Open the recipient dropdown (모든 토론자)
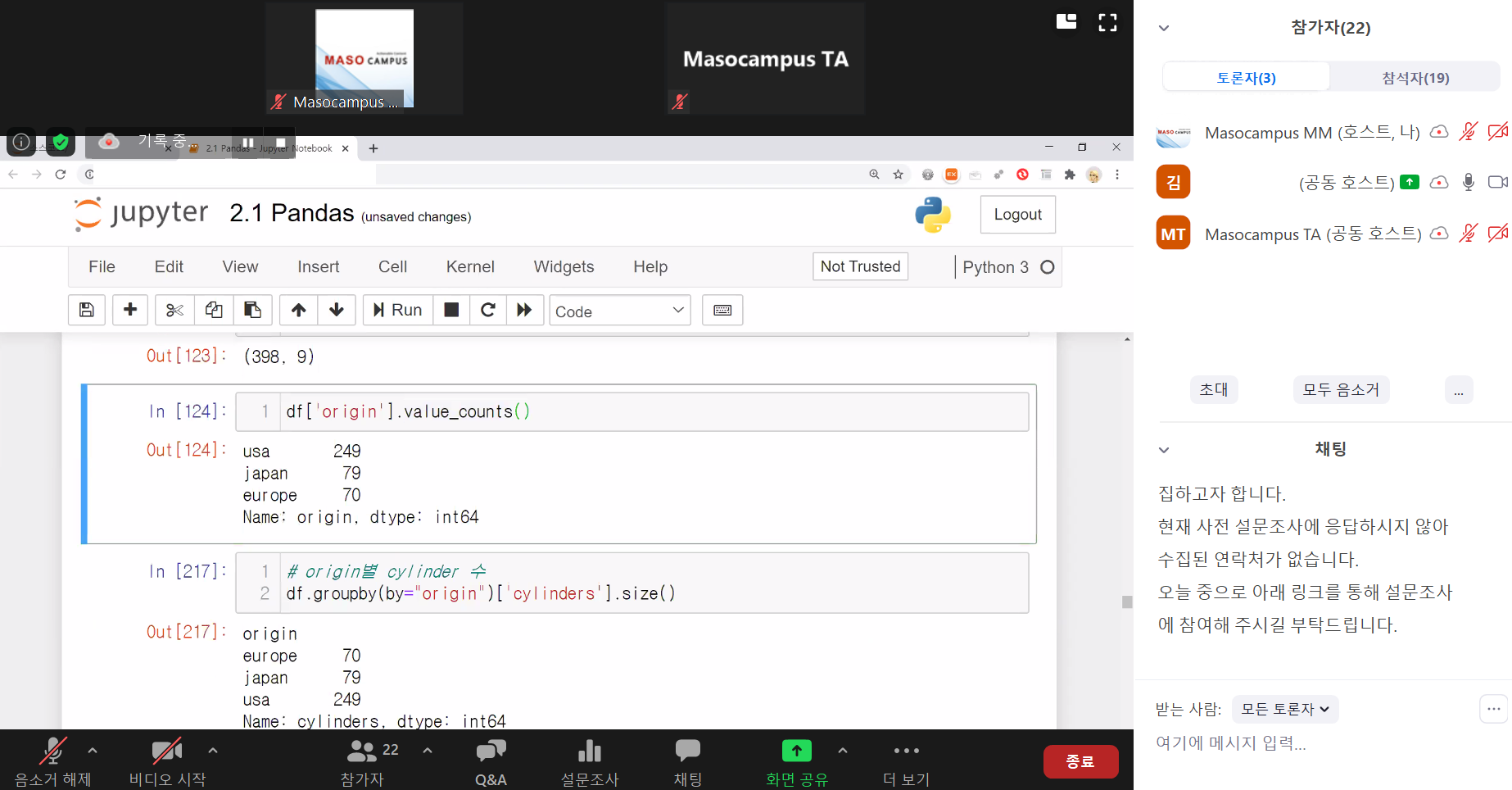Image resolution: width=1512 pixels, height=790 pixels. coord(1284,709)
